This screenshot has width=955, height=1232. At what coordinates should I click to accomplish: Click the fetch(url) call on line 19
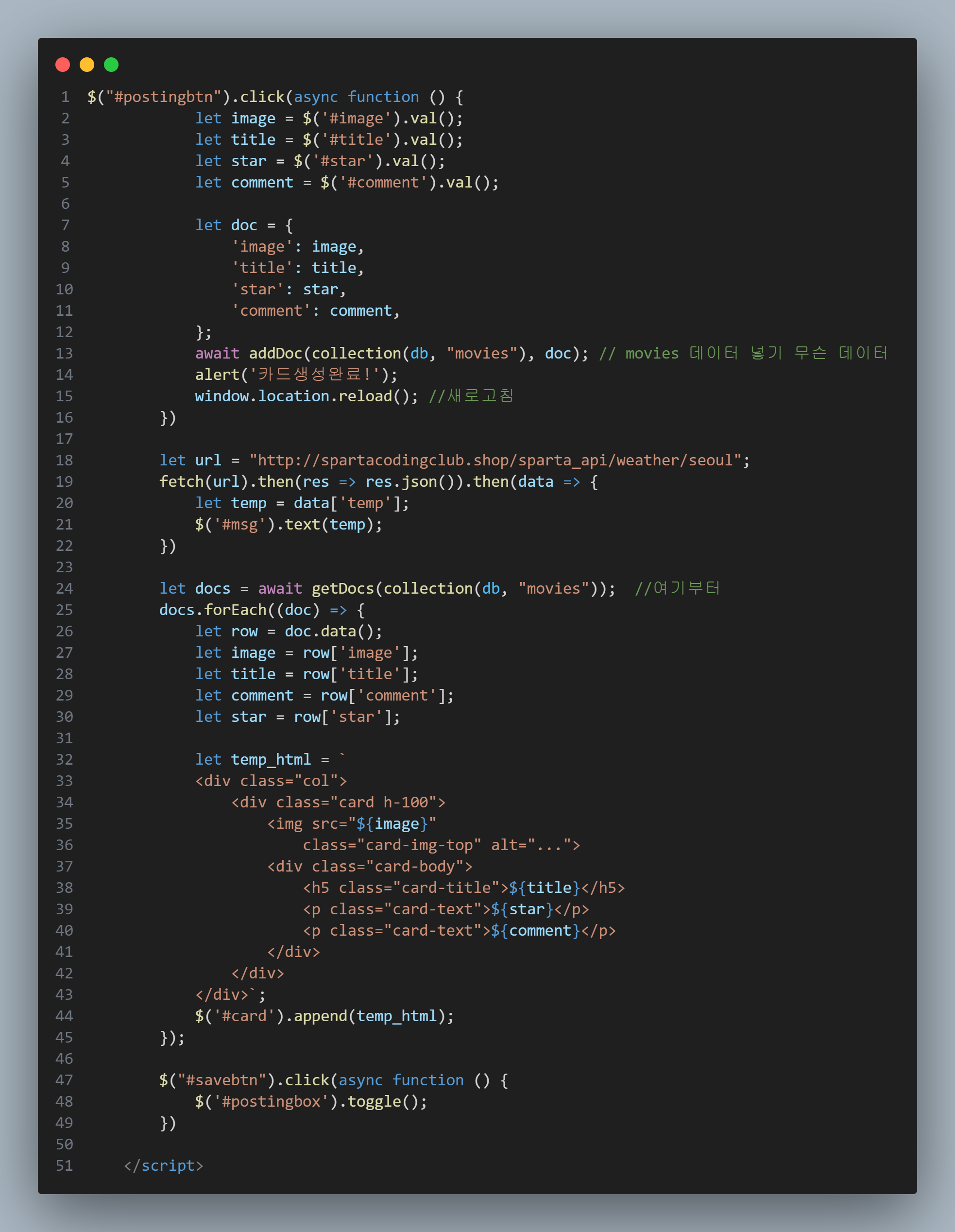(x=203, y=482)
